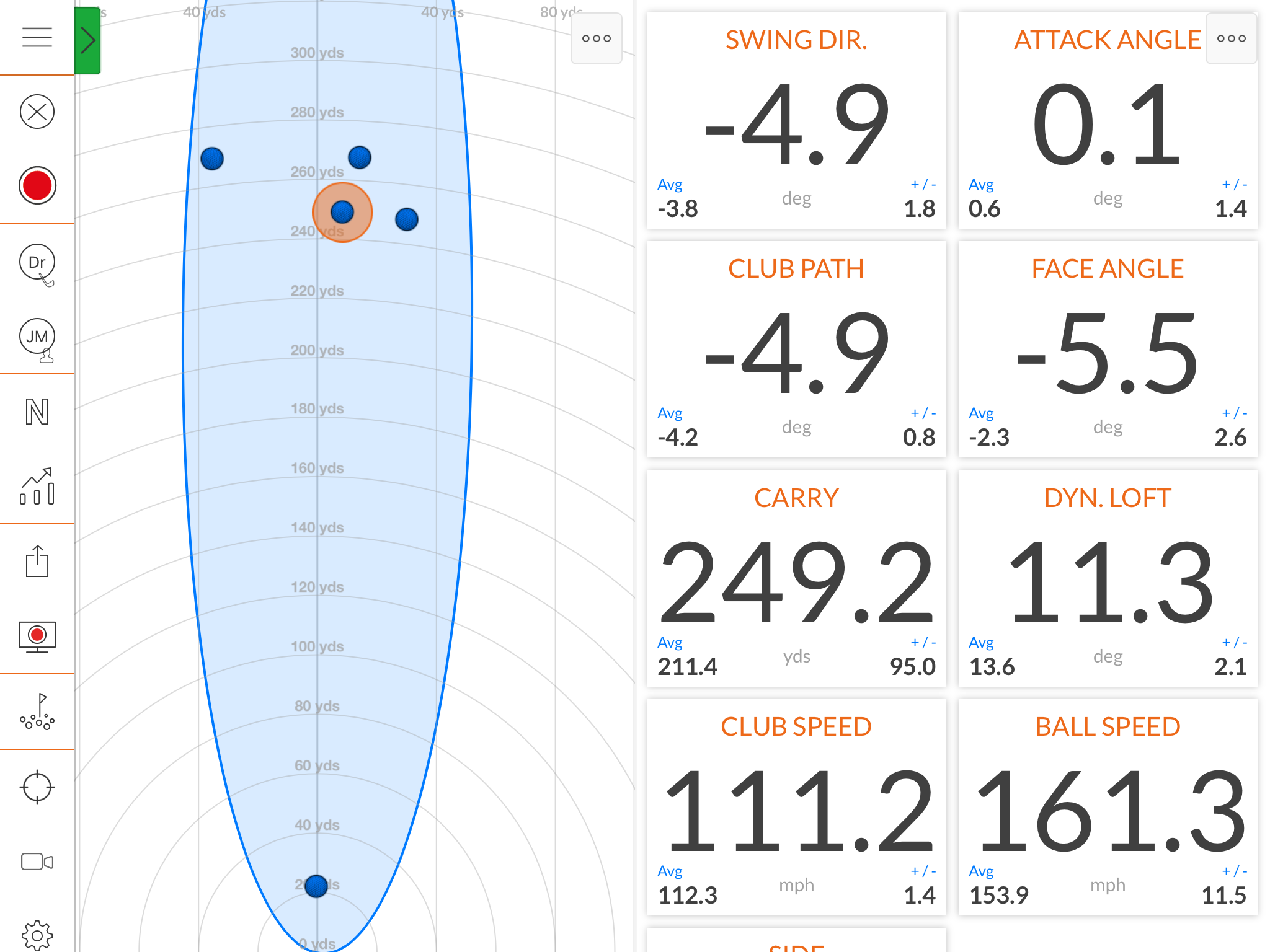This screenshot has width=1270, height=952.
Task: Open the shot map three-dot options
Action: click(x=596, y=38)
